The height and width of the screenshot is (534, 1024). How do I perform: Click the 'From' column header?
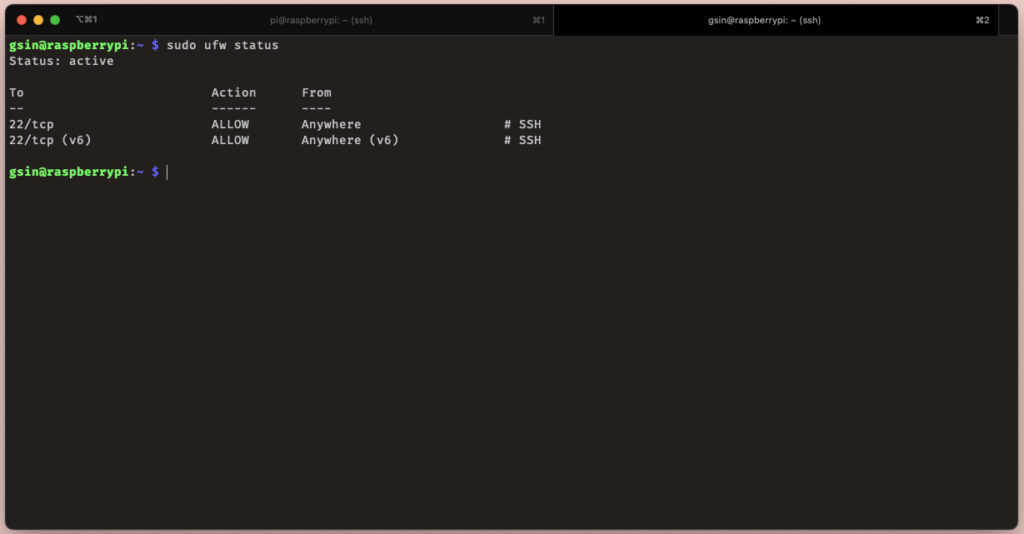[x=317, y=93]
